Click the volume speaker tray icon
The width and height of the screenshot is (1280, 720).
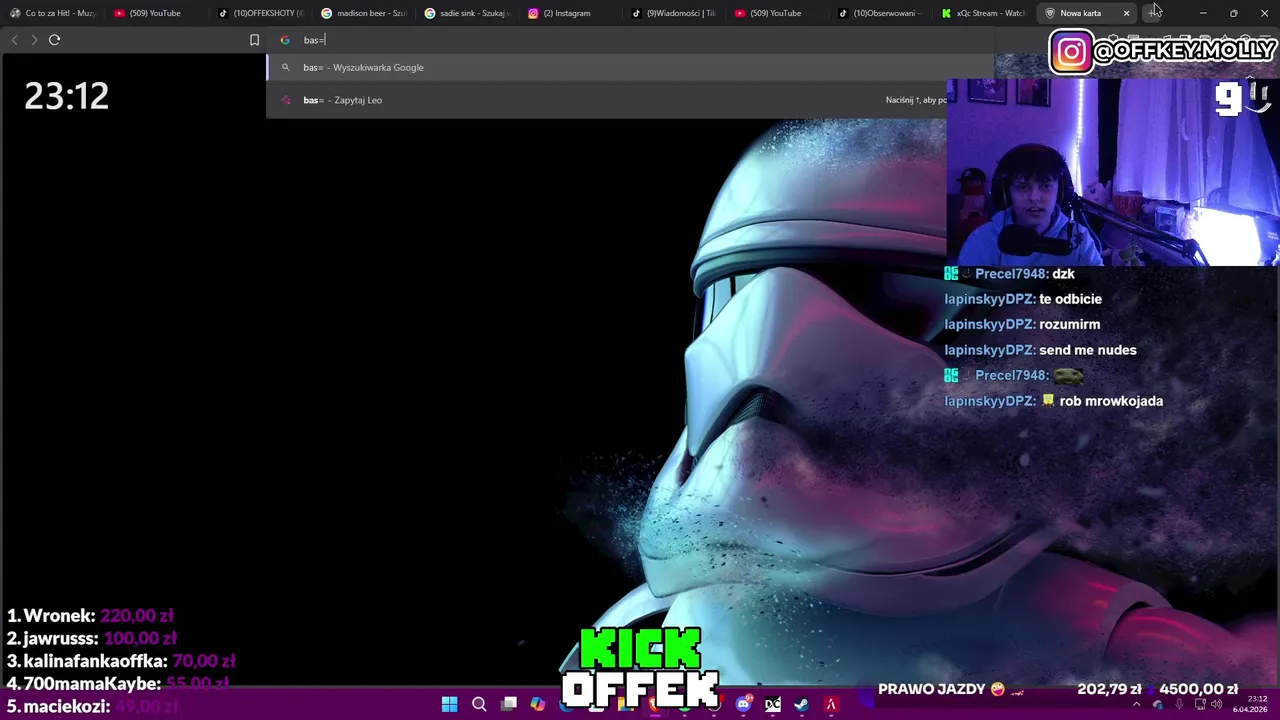click(1217, 705)
